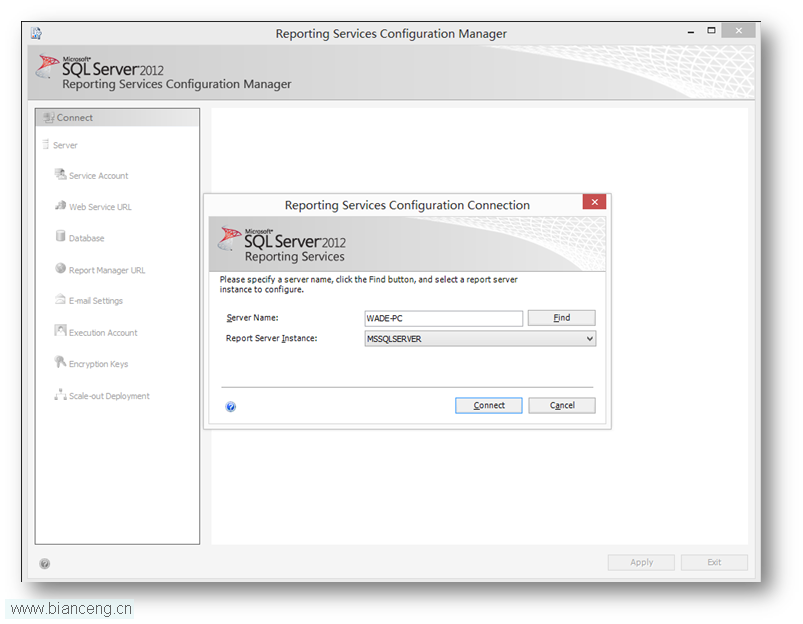Open the Report Manager URL page
This screenshot has height=624, width=803.
[107, 270]
